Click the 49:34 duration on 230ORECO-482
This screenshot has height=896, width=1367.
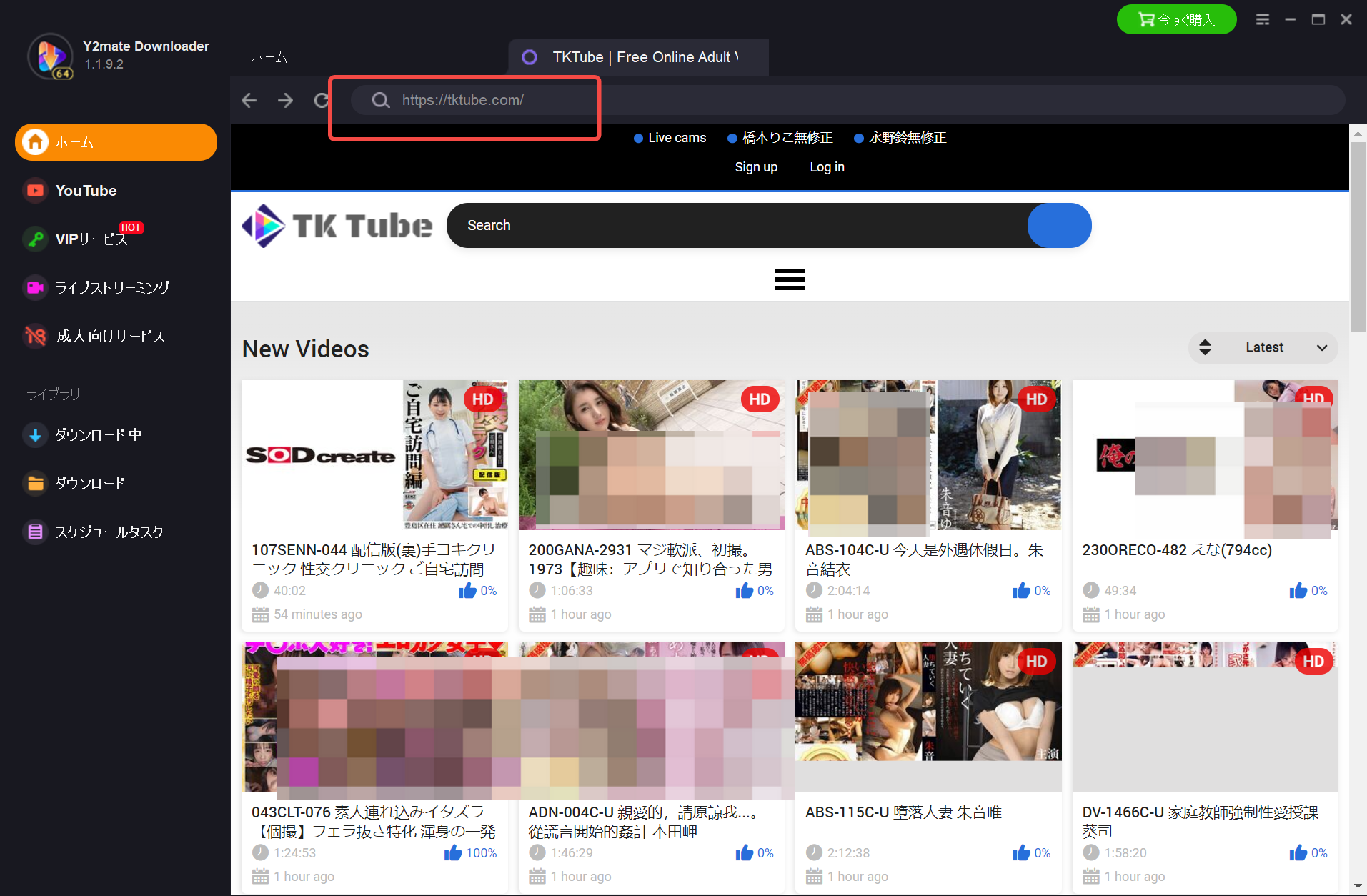1120,591
